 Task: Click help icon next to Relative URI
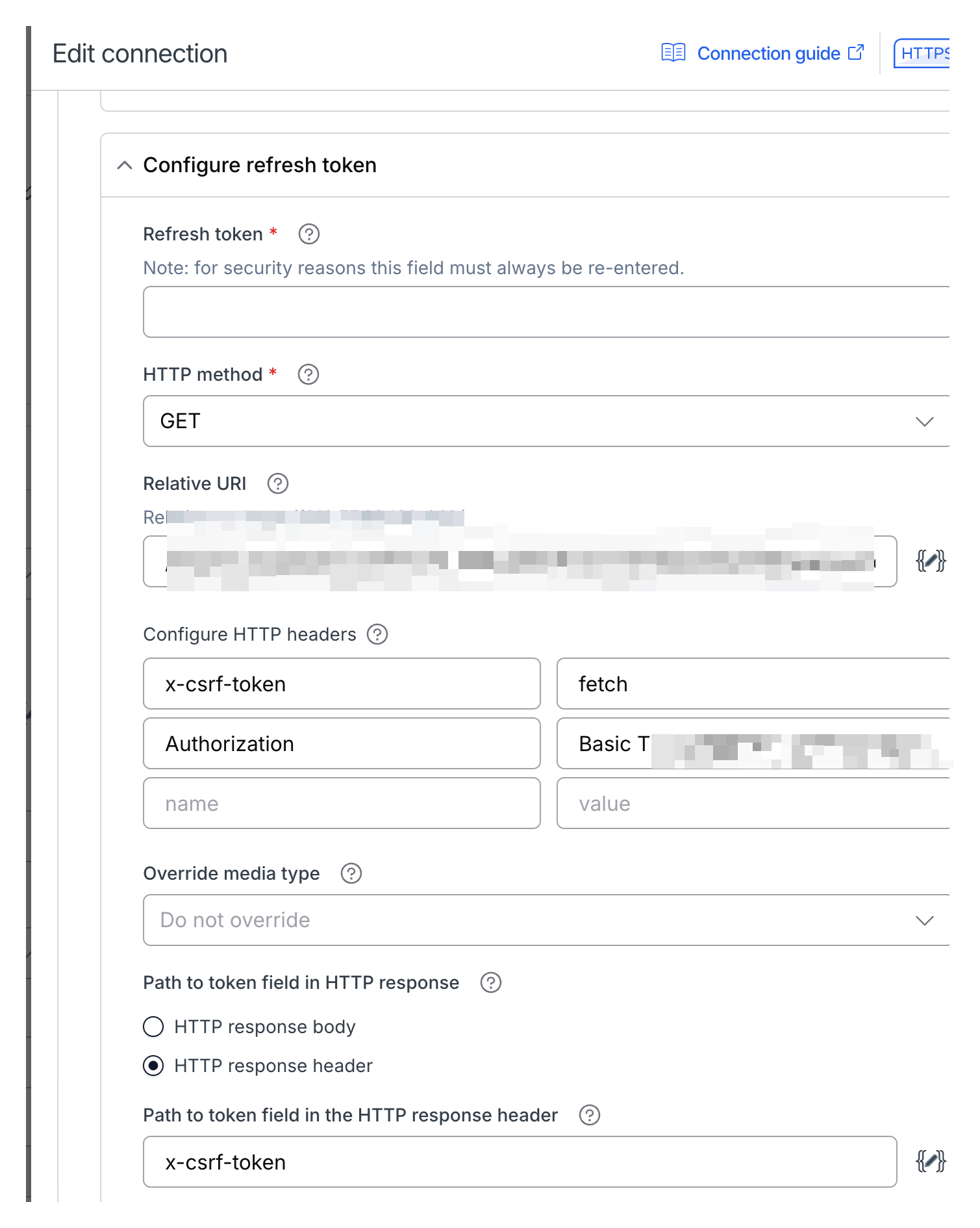pyautogui.click(x=277, y=483)
